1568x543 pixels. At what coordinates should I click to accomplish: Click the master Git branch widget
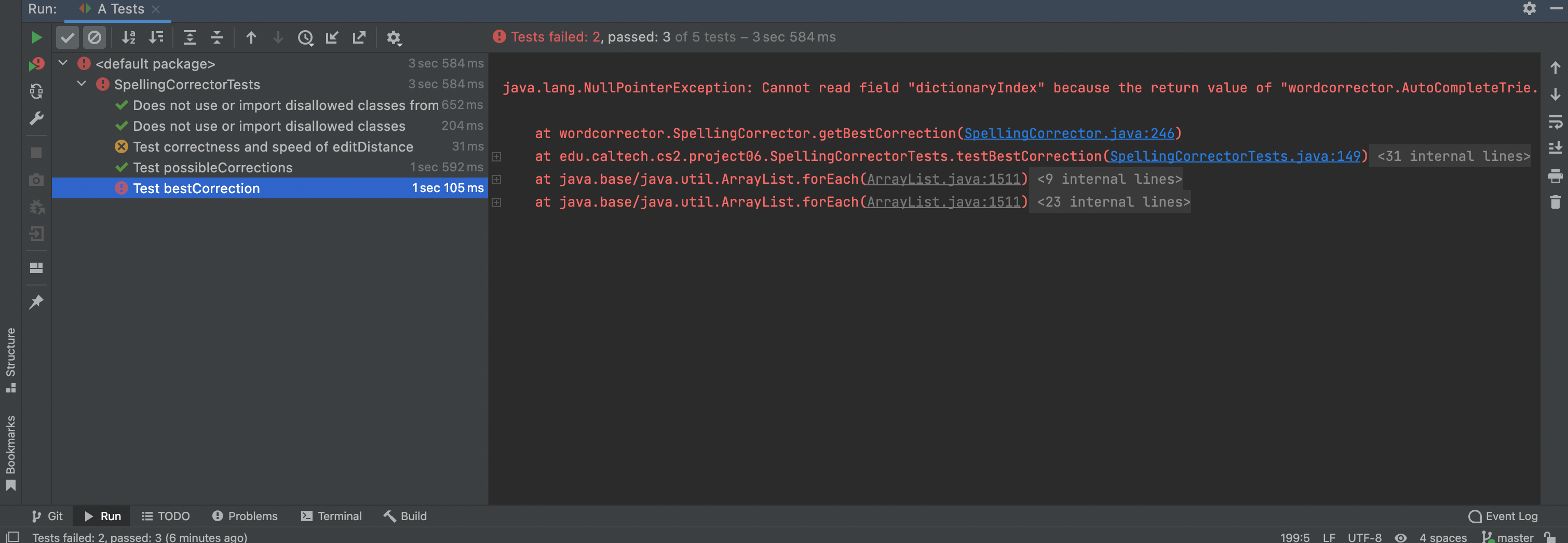pos(1508,537)
